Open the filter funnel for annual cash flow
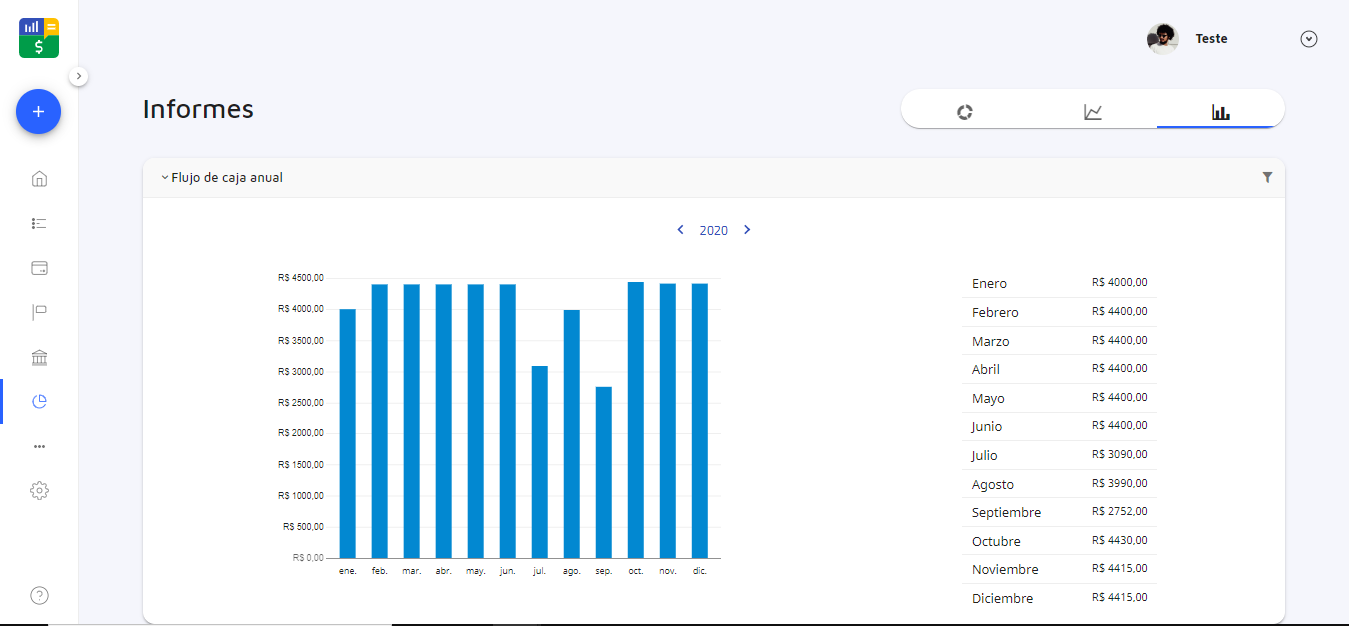 tap(1267, 177)
